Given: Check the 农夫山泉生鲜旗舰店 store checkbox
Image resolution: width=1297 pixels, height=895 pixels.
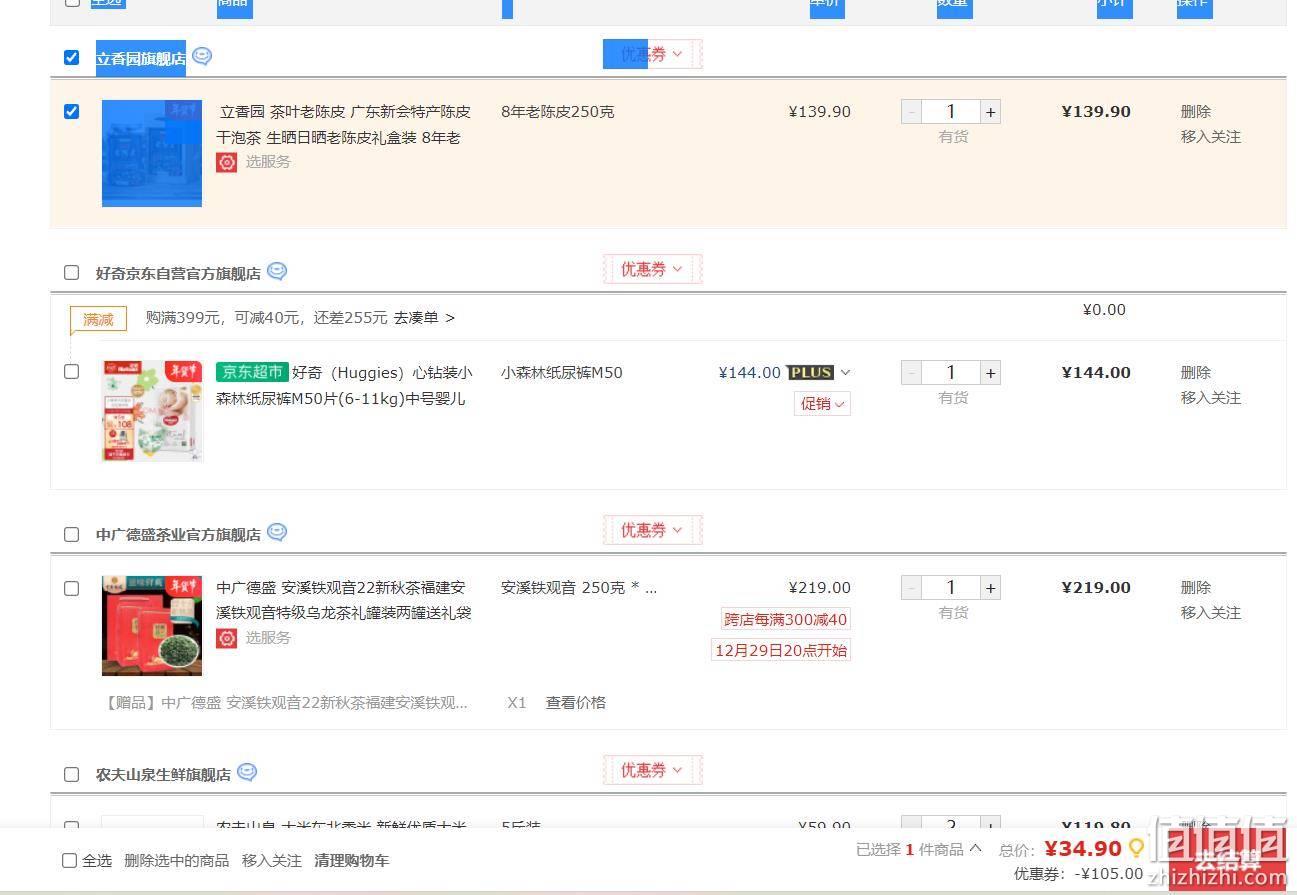Looking at the screenshot, I should point(71,774).
